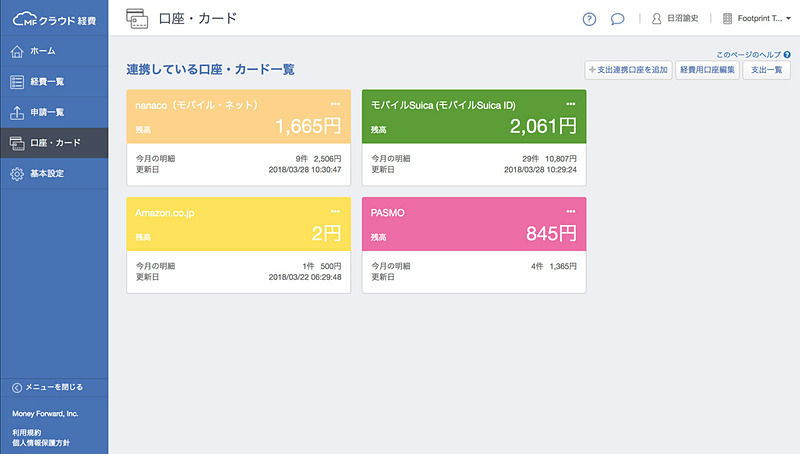Open 利用規約 link in sidebar footer
This screenshot has width=800, height=454.
(x=27, y=433)
